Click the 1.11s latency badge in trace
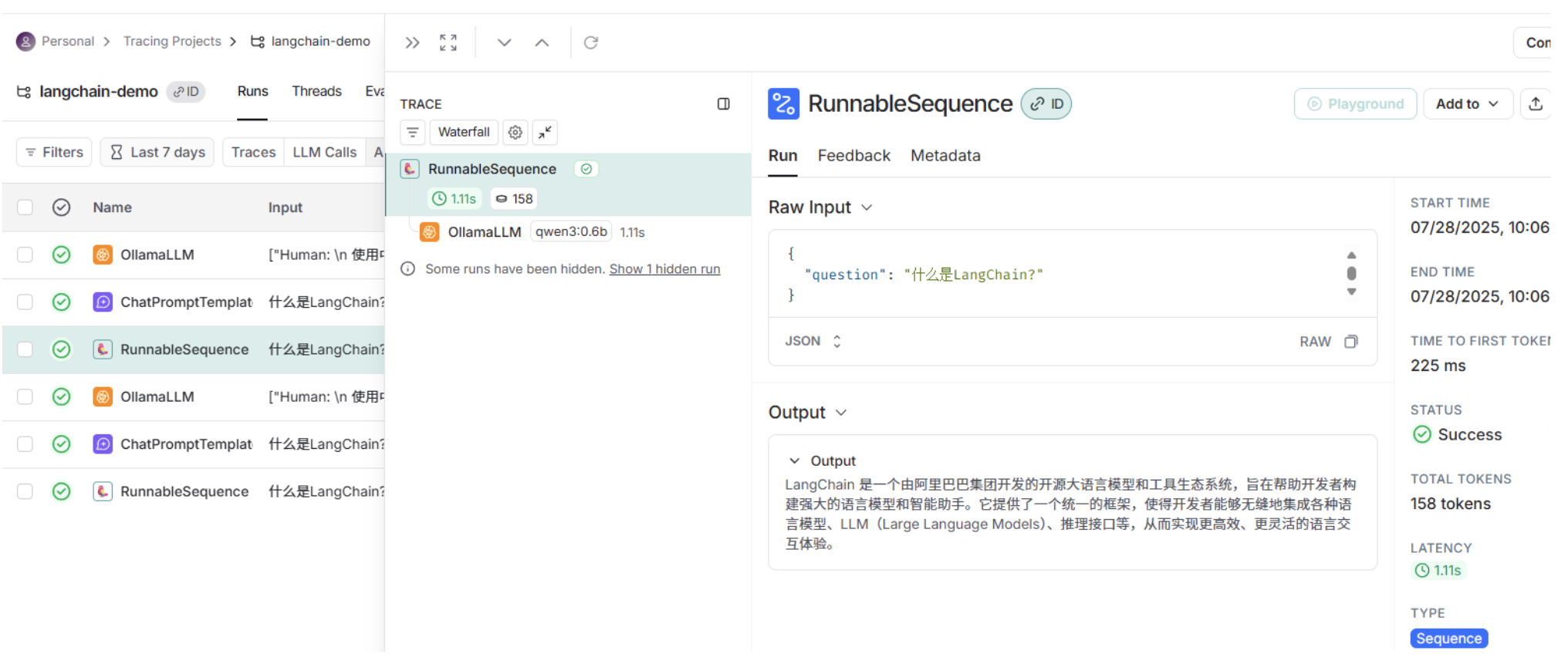The image size is (1568, 671). [x=455, y=199]
